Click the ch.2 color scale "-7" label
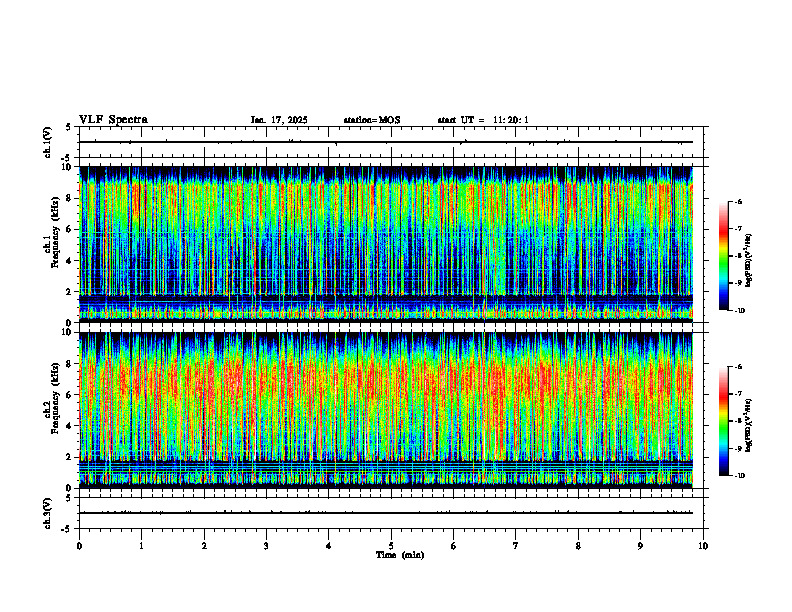The image size is (792, 612). coord(738,394)
